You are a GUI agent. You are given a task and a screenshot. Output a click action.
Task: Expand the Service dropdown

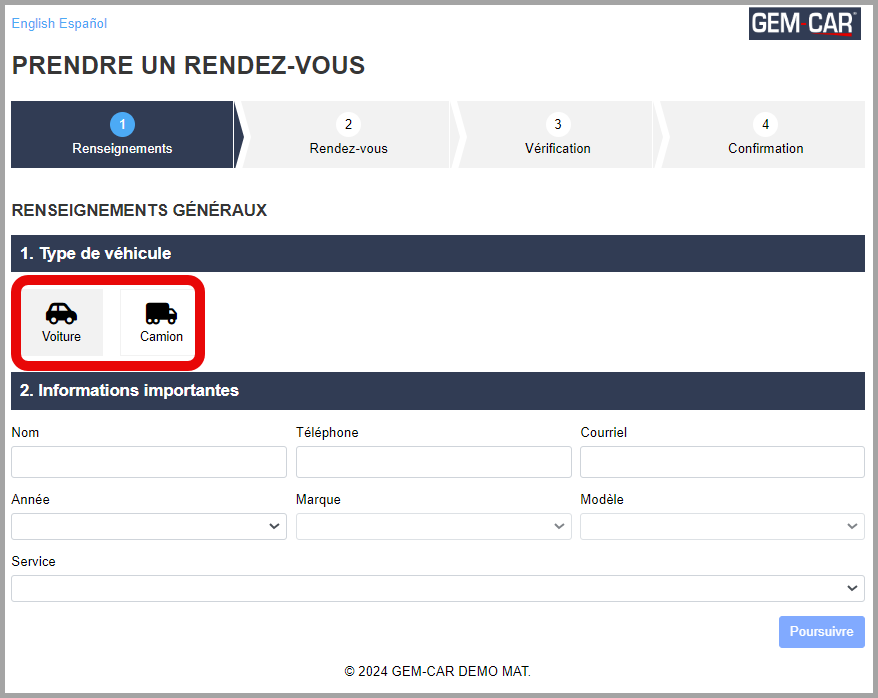coord(437,588)
